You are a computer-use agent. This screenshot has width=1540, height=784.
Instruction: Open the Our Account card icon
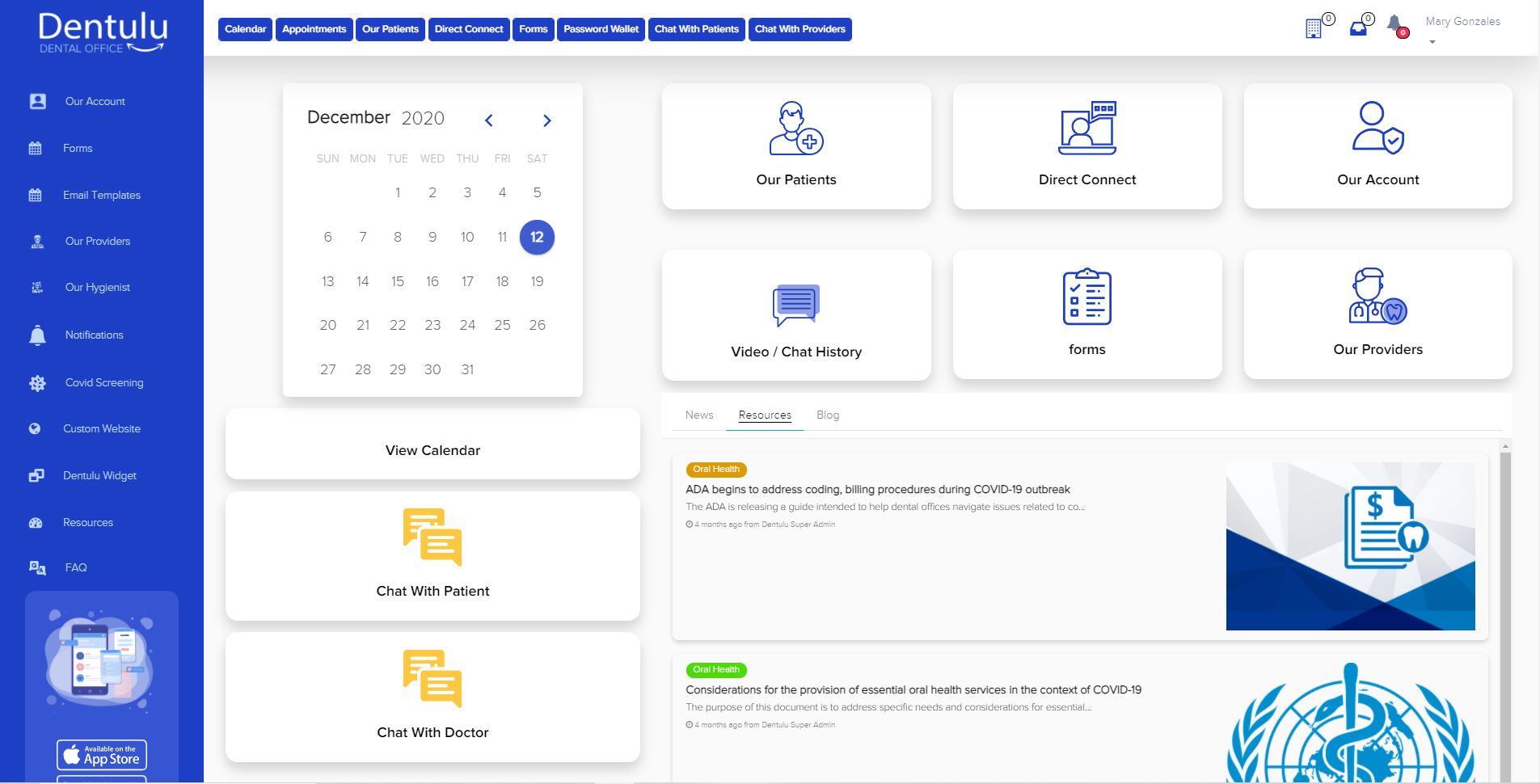[1378, 128]
